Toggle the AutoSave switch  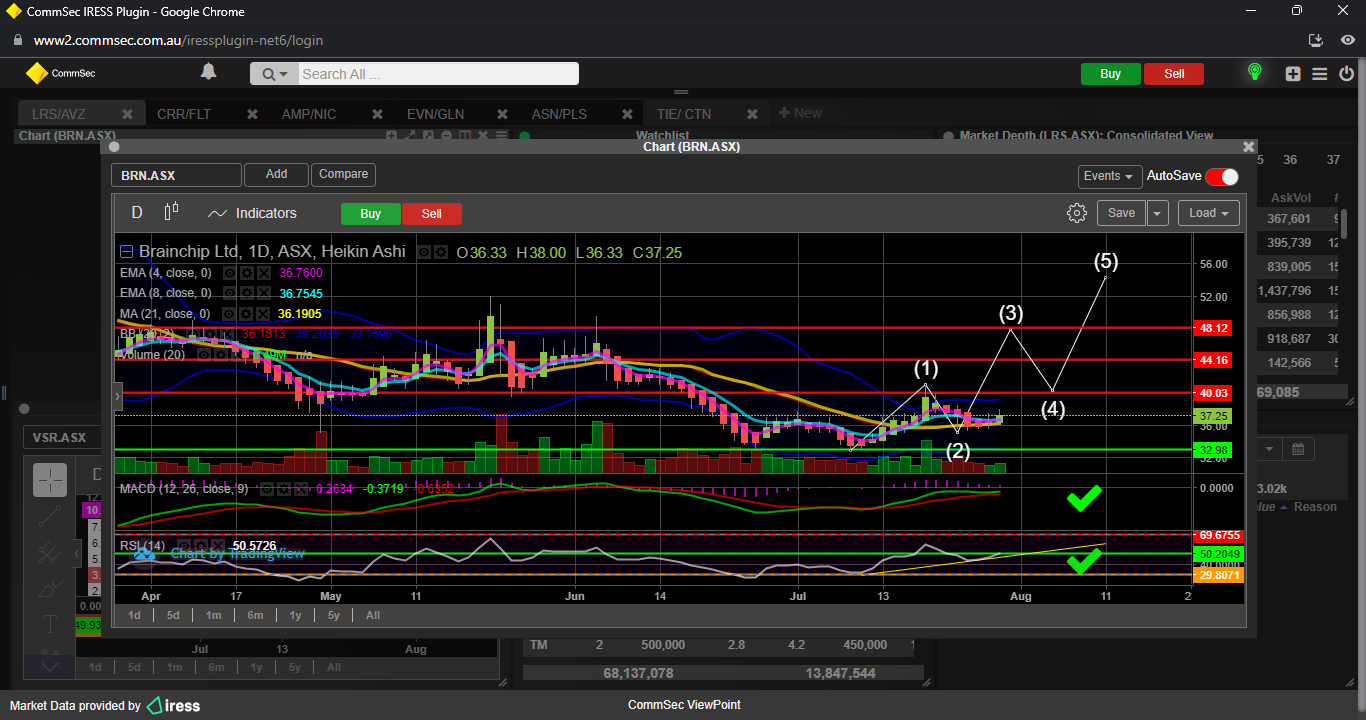click(x=1221, y=176)
